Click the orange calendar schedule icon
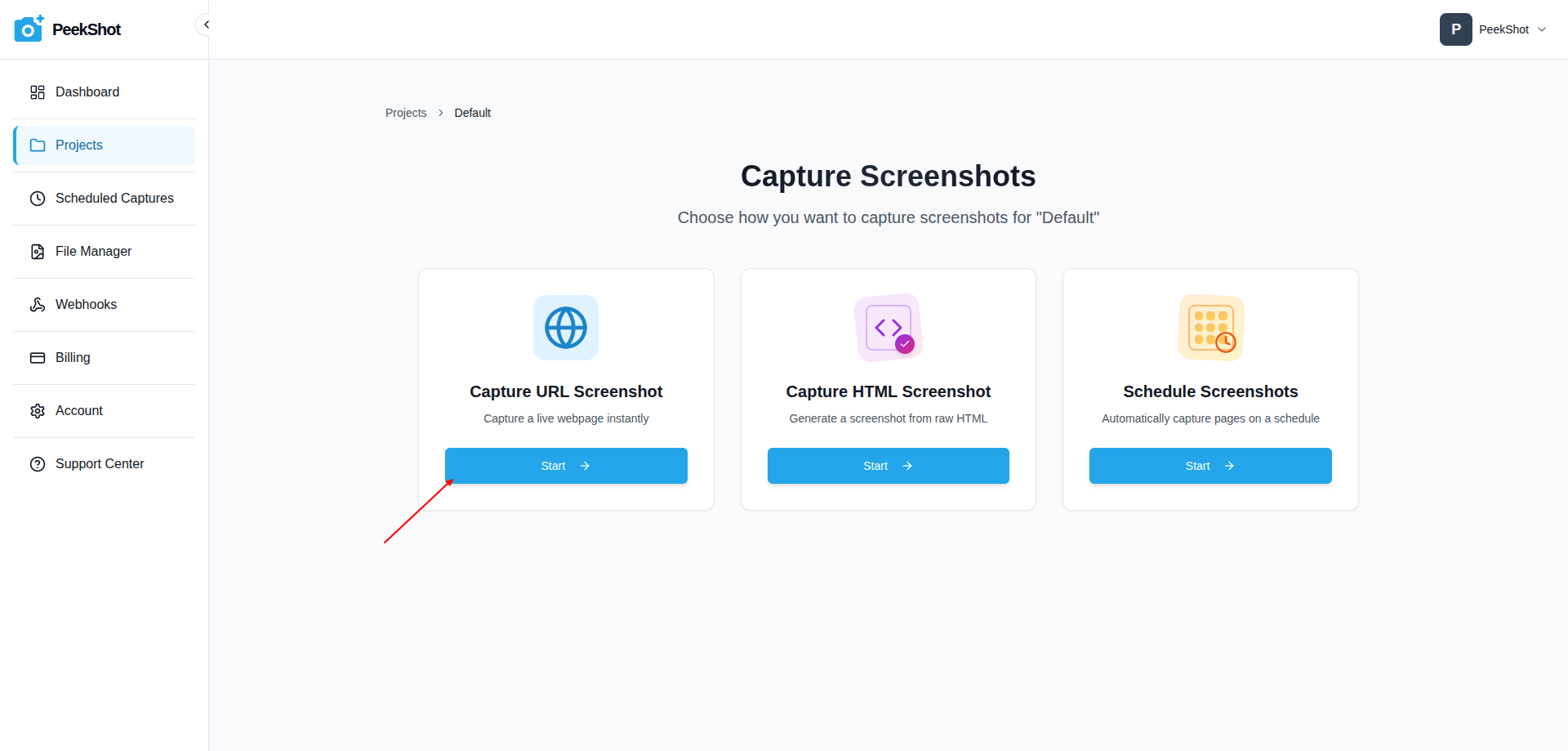The image size is (1568, 751). coord(1210,328)
